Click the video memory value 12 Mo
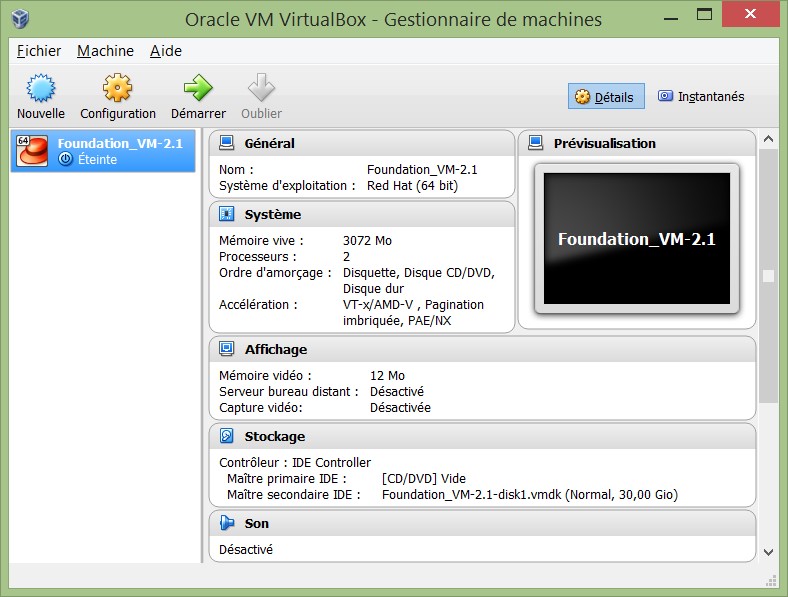This screenshot has height=597, width=788. [x=387, y=375]
